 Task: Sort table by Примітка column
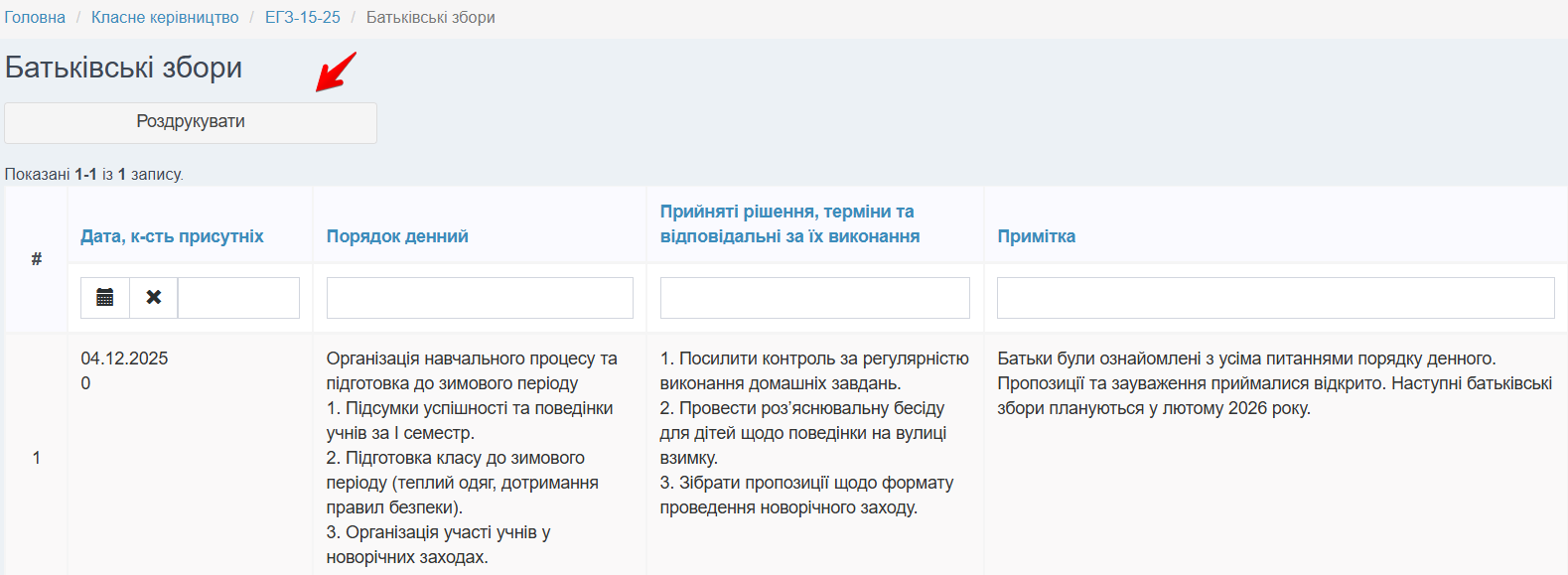[1036, 236]
